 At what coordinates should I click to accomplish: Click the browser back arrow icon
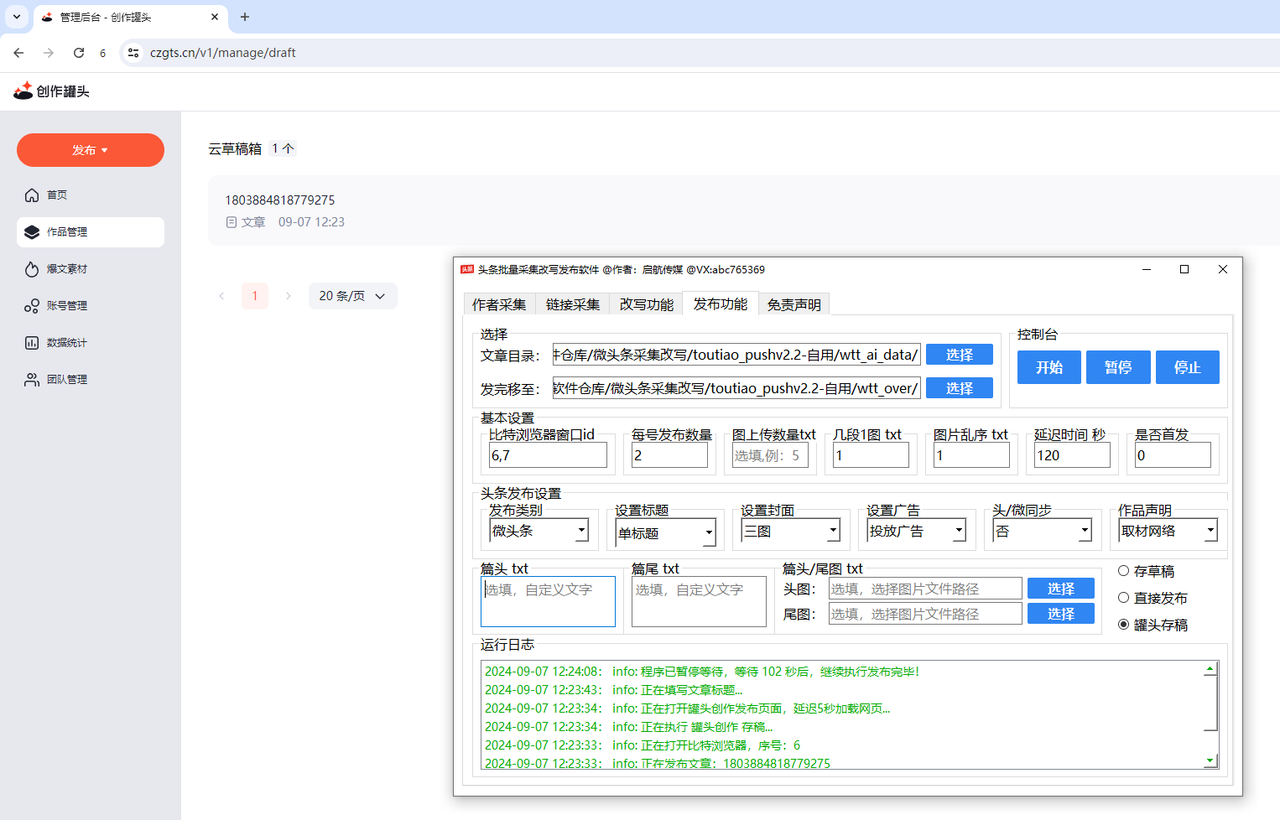(x=18, y=53)
